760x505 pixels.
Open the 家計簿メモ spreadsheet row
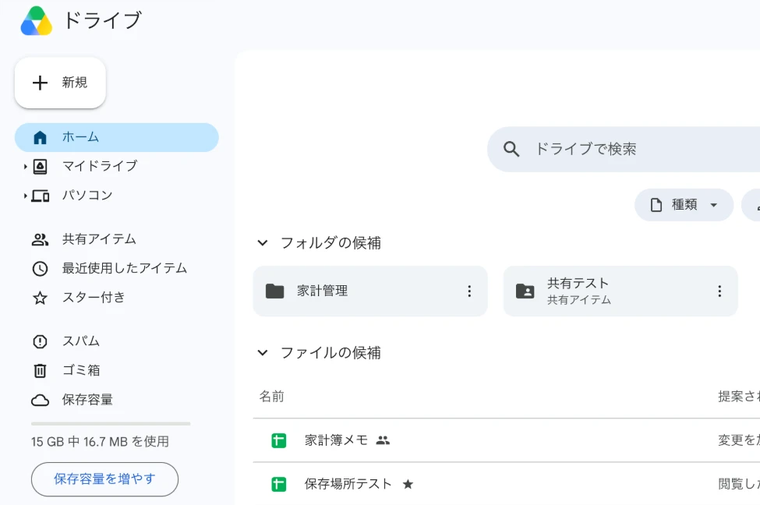507,441
